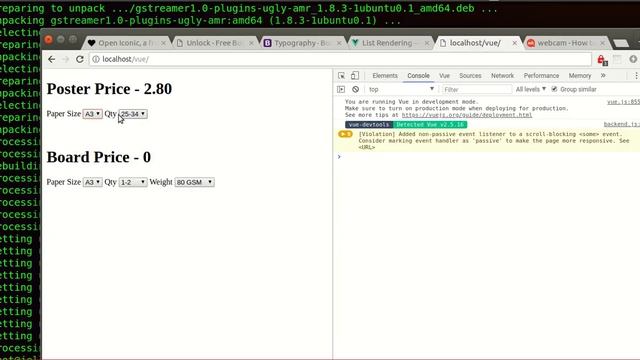
Task: Toggle the device toolbar icon in DevTools
Action: [355, 76]
